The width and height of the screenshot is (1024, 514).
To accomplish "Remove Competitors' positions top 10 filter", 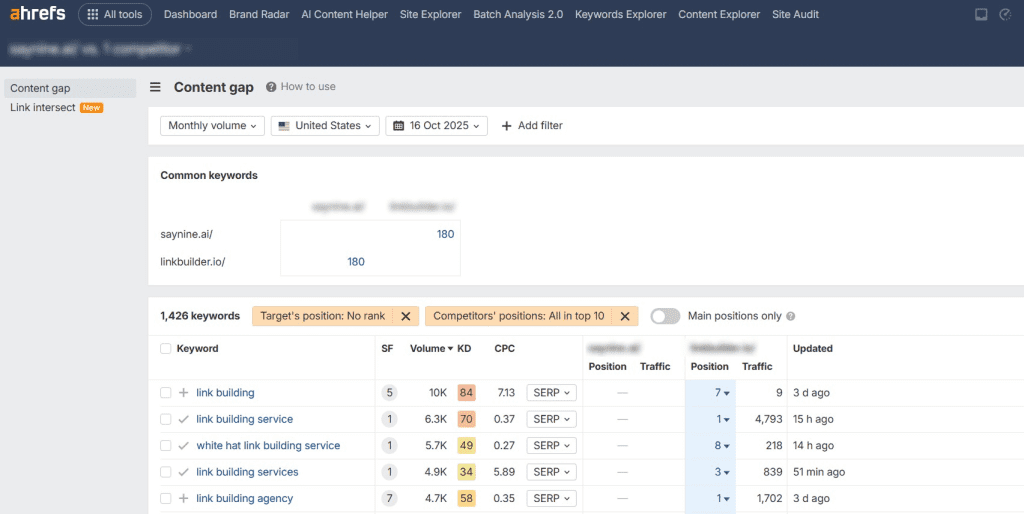I will [625, 316].
